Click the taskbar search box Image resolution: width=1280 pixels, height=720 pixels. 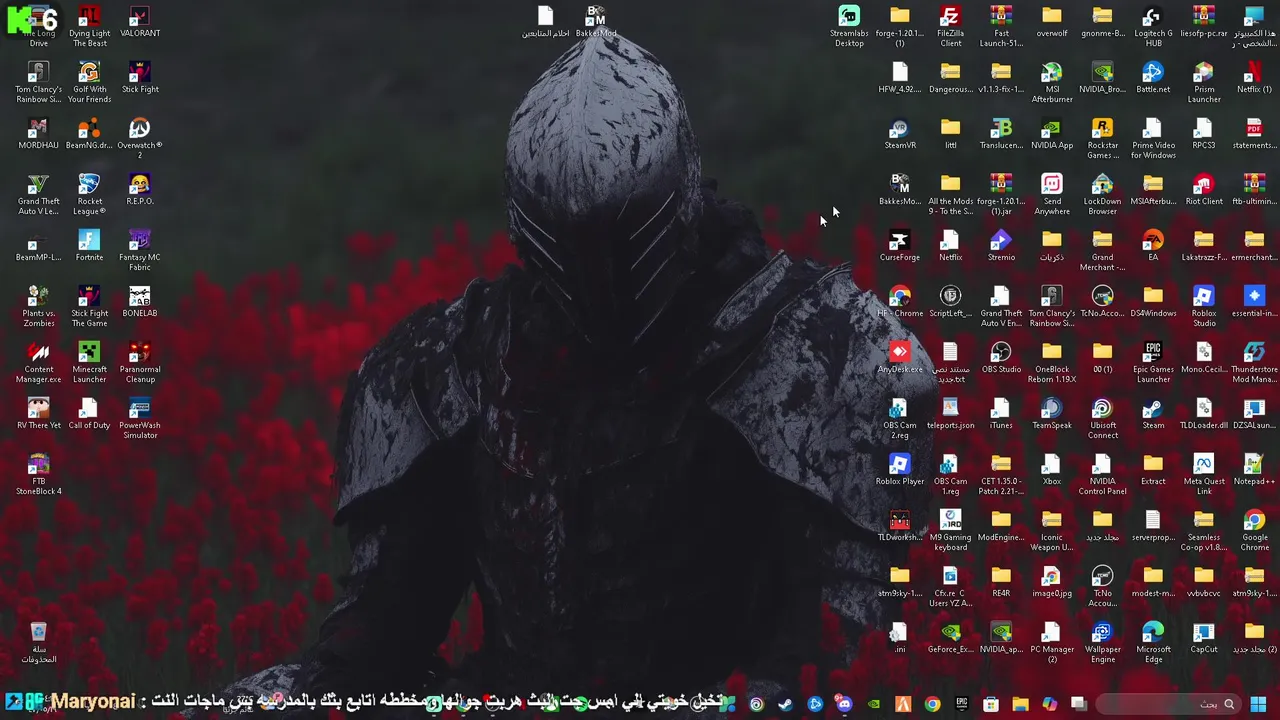point(1166,704)
